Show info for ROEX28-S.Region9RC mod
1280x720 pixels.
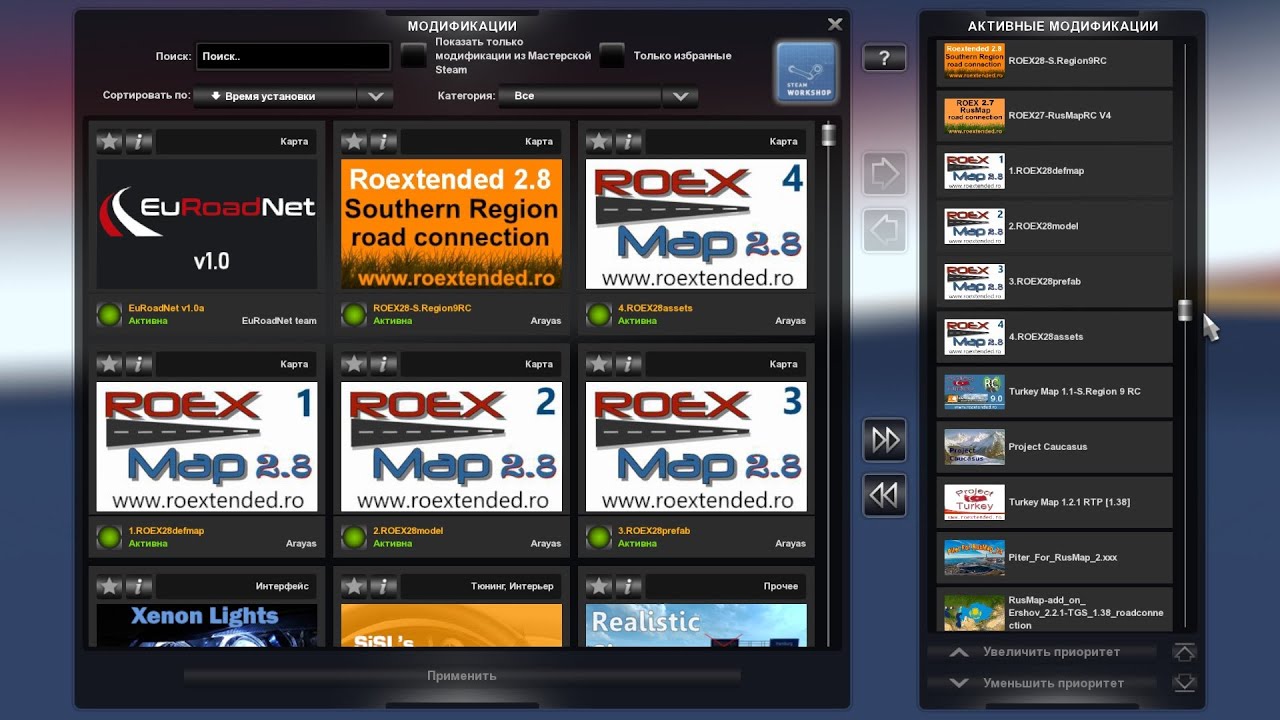(x=384, y=142)
